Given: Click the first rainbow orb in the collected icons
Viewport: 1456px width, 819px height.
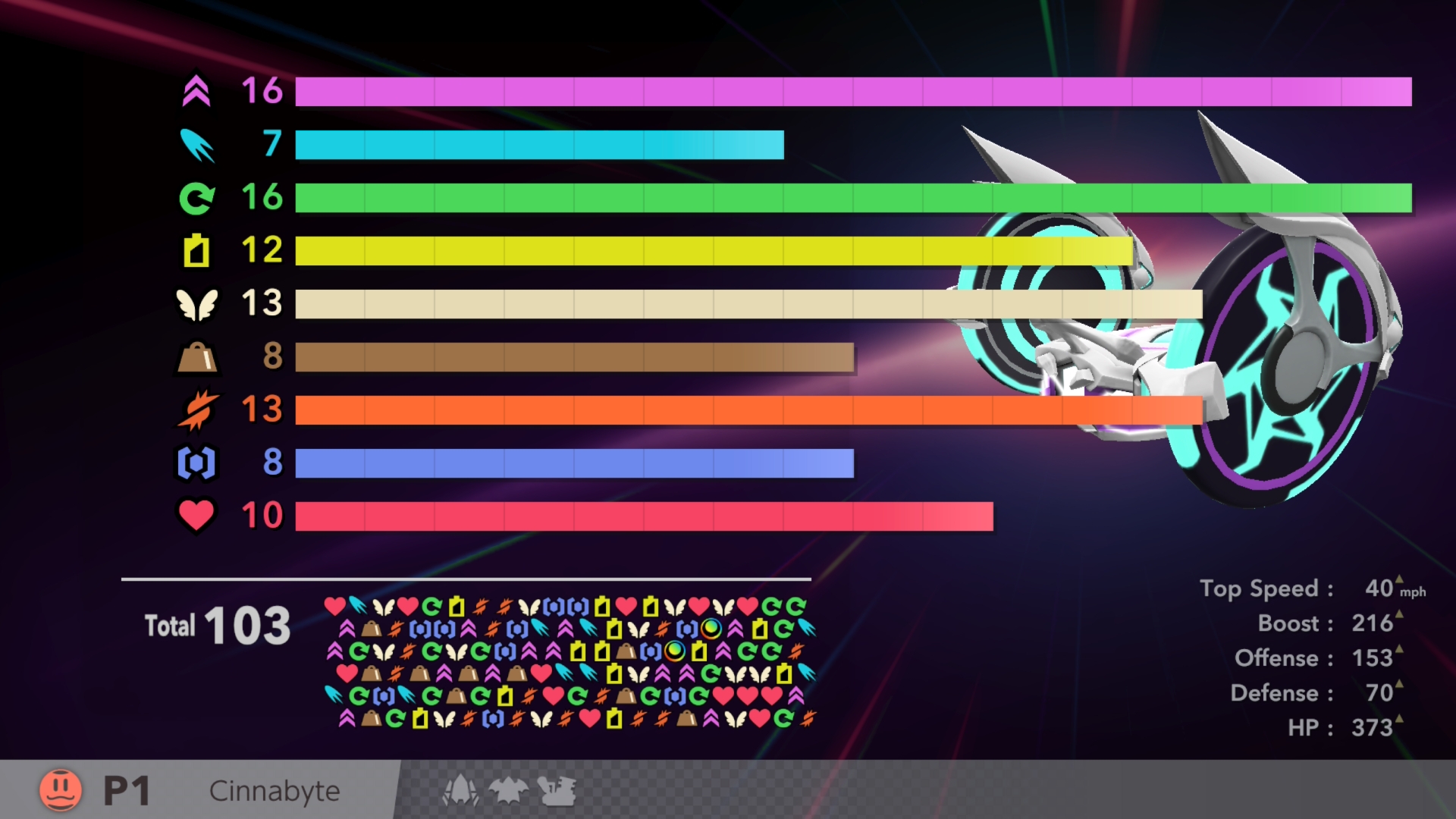Looking at the screenshot, I should 711,629.
